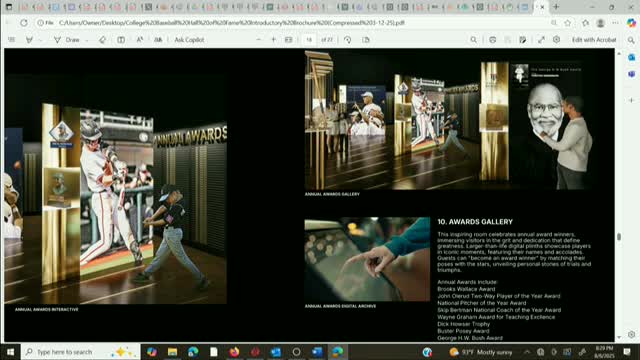Activate the Draw tool
The image size is (640, 360).
[67, 40]
